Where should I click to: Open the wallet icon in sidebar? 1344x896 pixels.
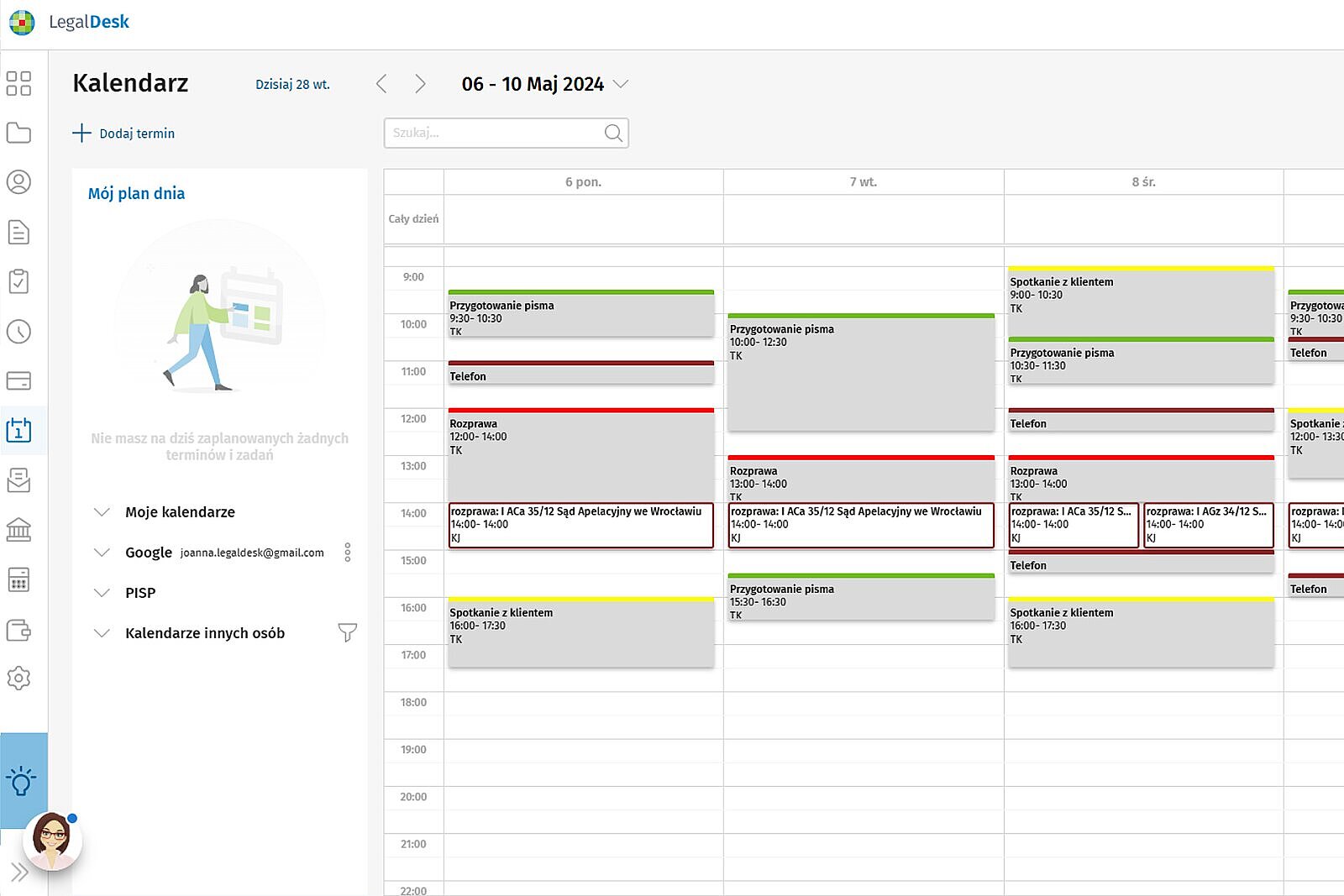(18, 630)
